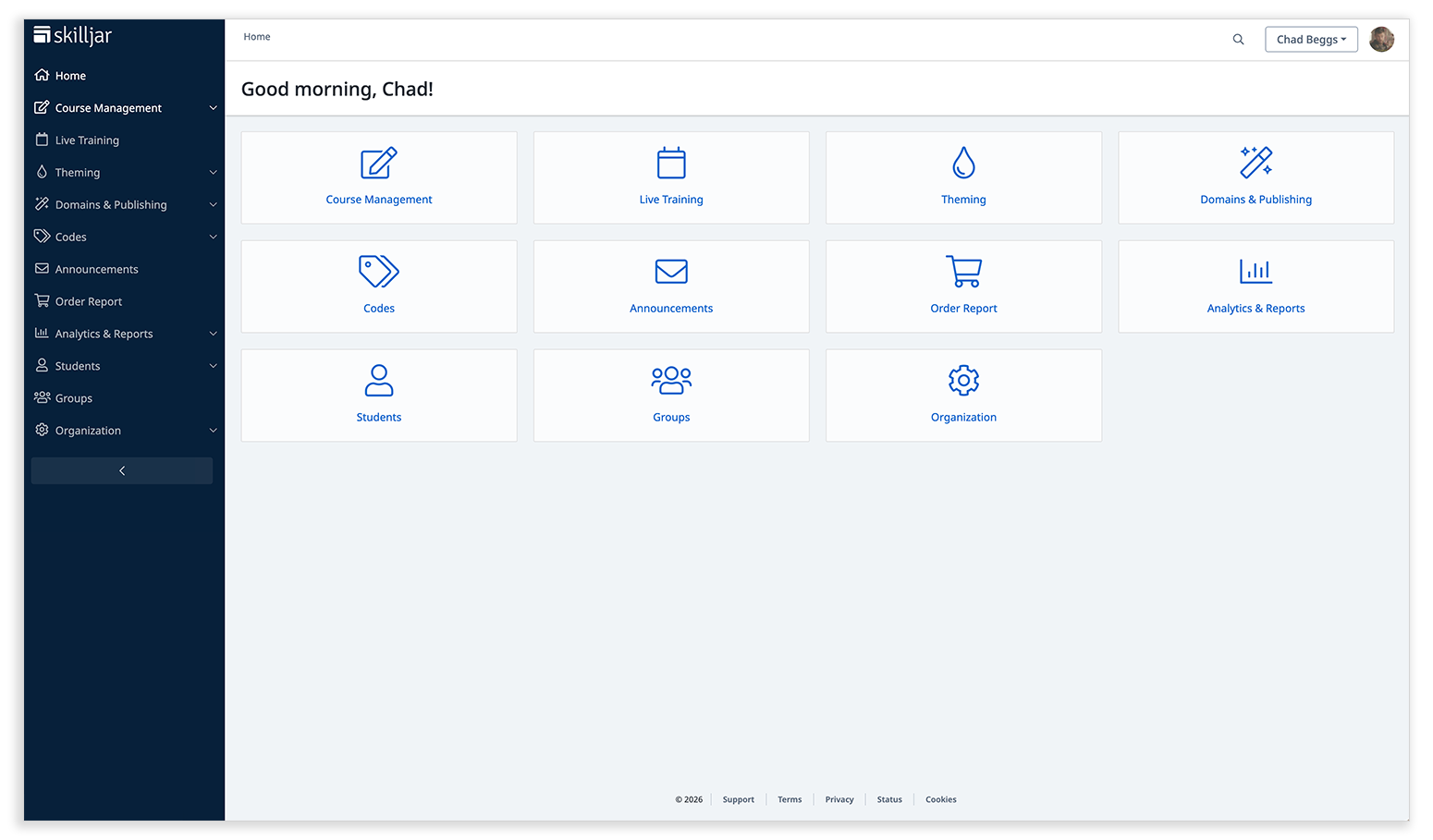Click Codes tag icon in sidebar
The width and height of the screenshot is (1433, 840).
tap(42, 237)
